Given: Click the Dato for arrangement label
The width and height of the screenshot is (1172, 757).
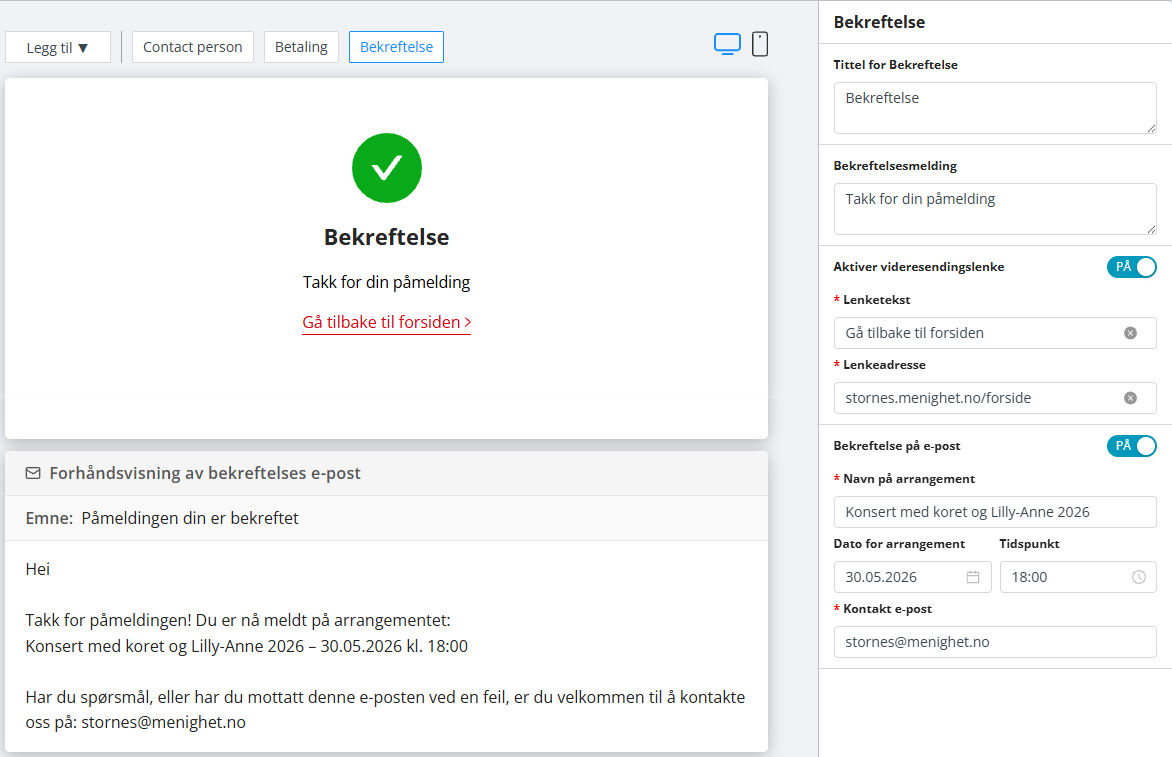Looking at the screenshot, I should point(899,544).
